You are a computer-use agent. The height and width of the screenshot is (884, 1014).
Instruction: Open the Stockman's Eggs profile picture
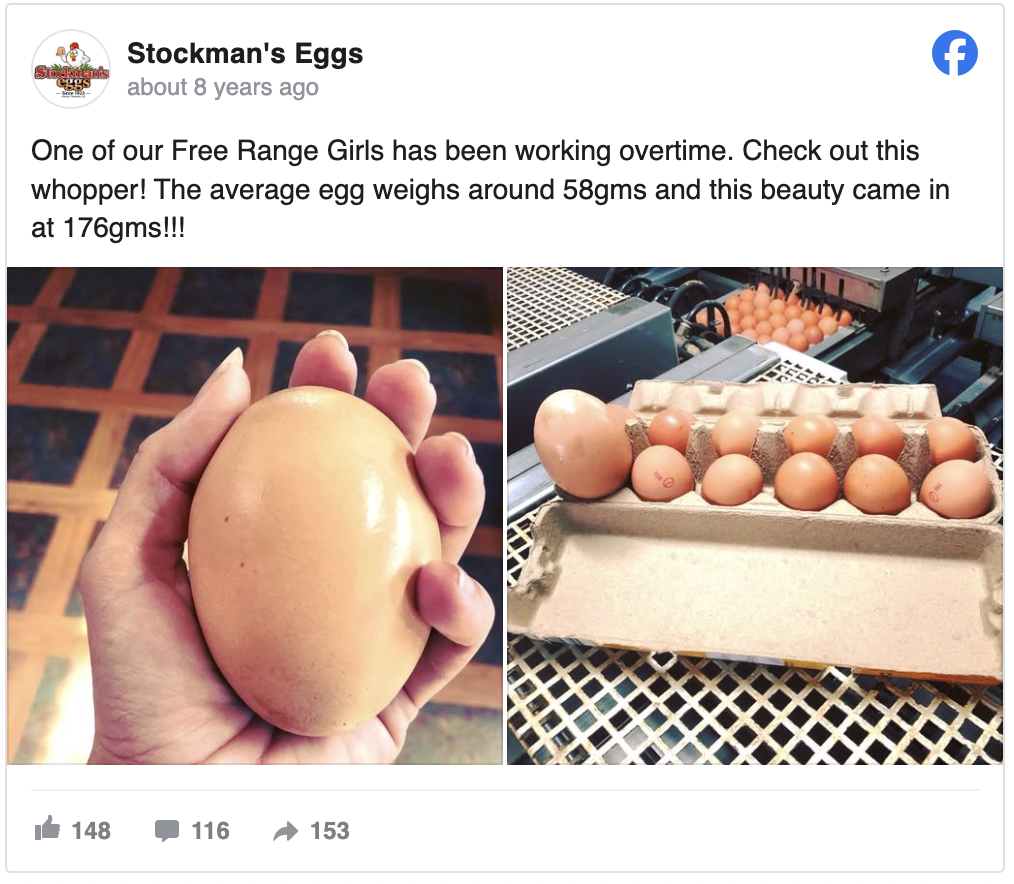[70, 69]
